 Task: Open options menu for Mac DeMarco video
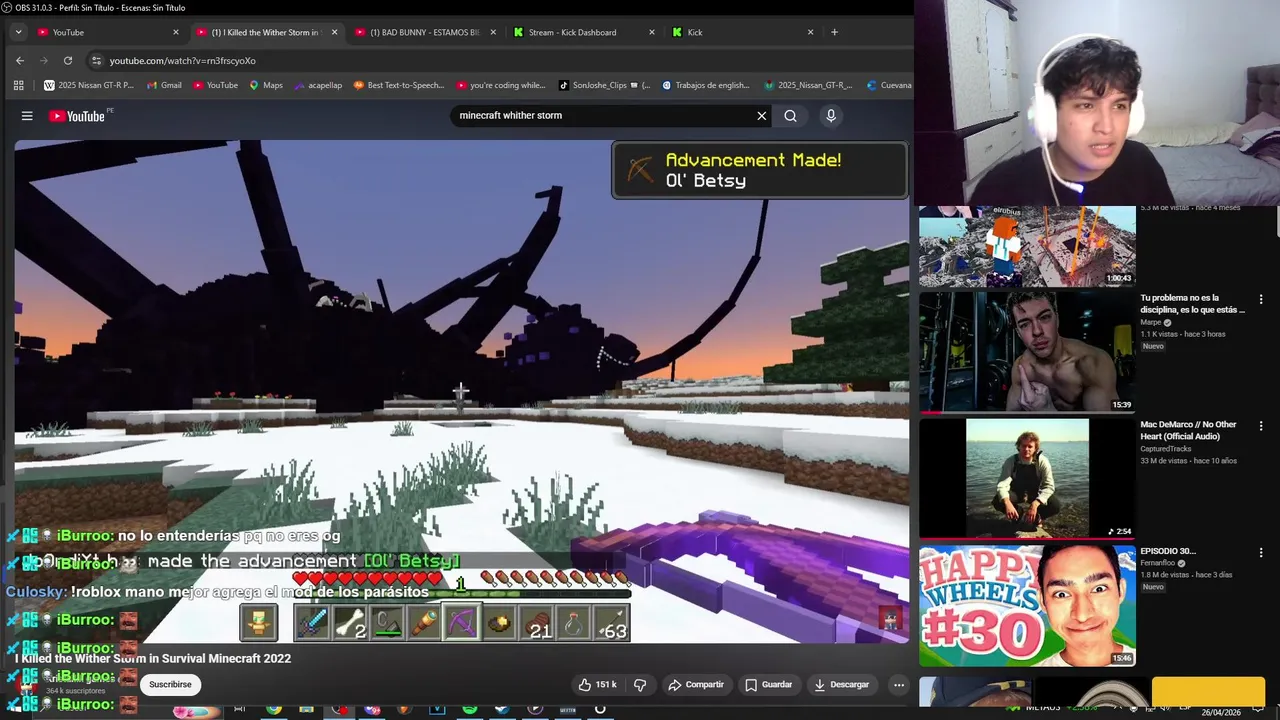[x=1260, y=426]
